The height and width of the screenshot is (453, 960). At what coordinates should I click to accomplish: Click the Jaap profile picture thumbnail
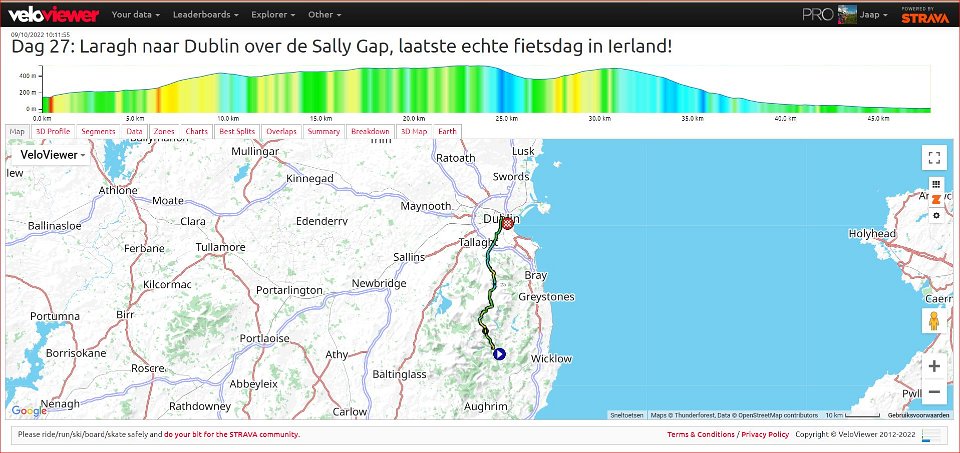pos(847,15)
